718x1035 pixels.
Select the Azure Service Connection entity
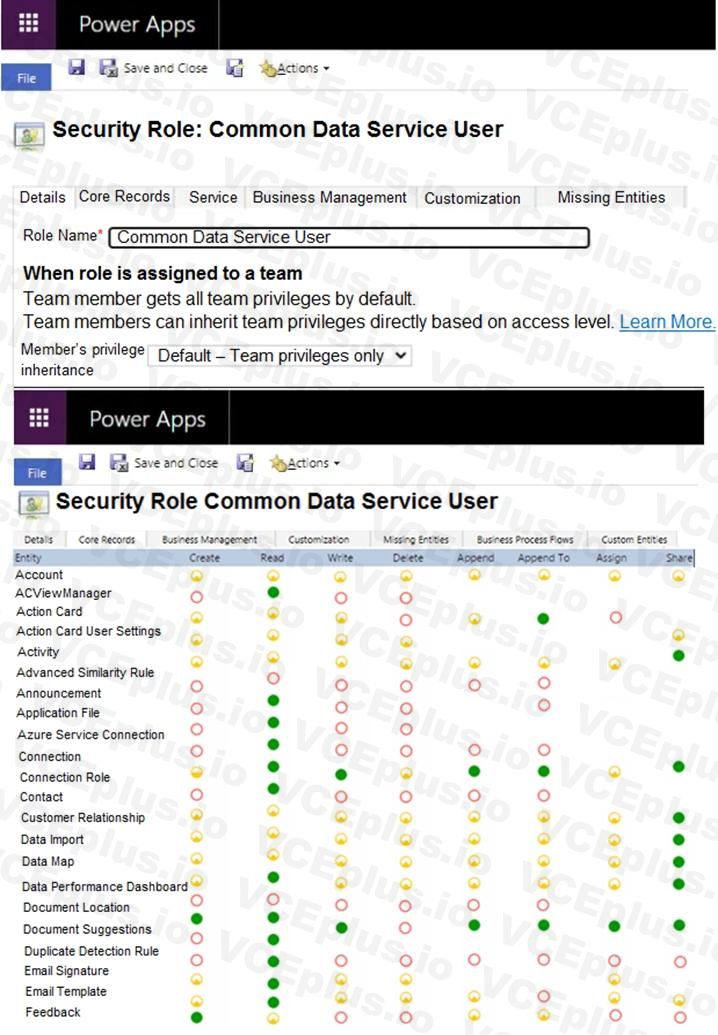[x=91, y=735]
